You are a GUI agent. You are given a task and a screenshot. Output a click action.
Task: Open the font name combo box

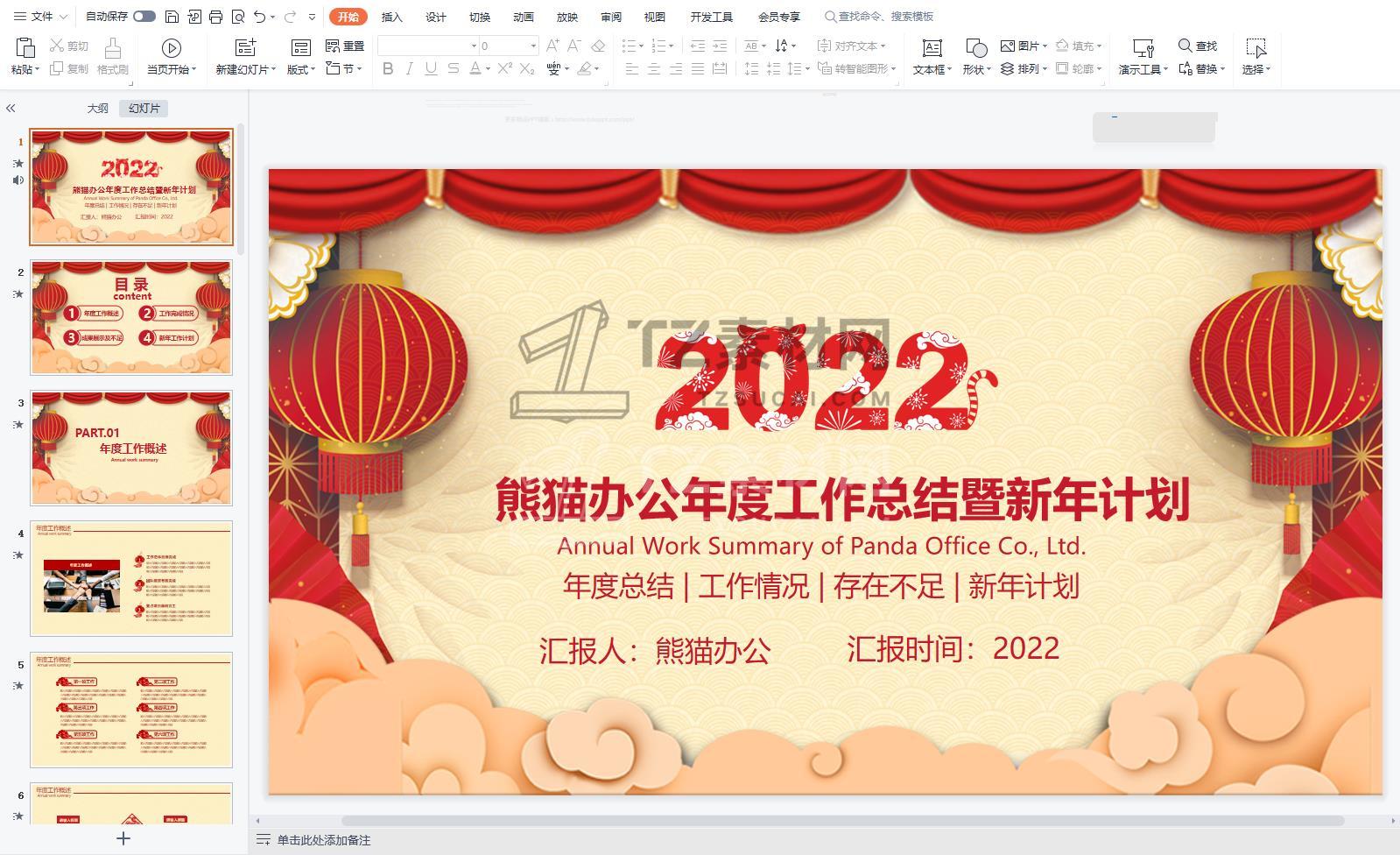(x=428, y=46)
